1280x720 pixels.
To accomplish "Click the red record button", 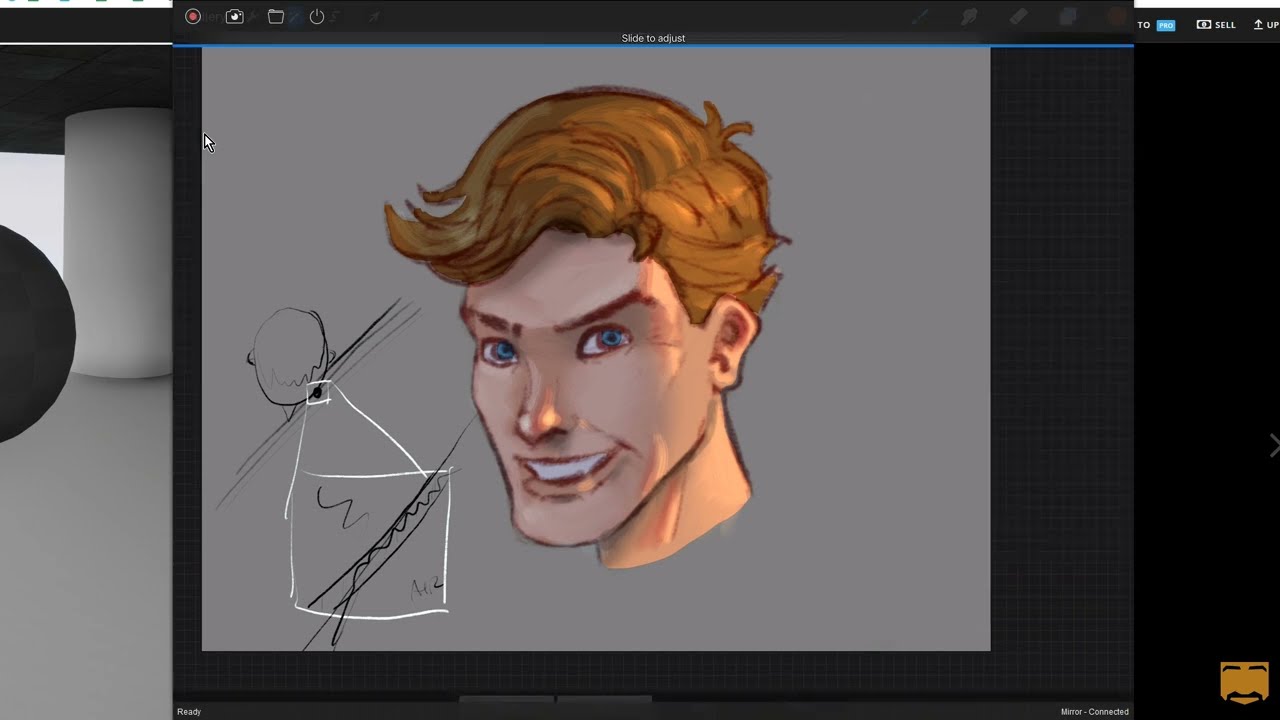I will click(193, 16).
